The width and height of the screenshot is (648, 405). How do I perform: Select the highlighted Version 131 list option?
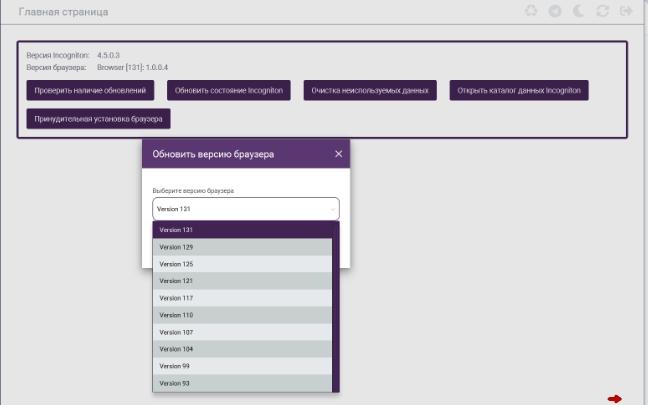coord(242,230)
